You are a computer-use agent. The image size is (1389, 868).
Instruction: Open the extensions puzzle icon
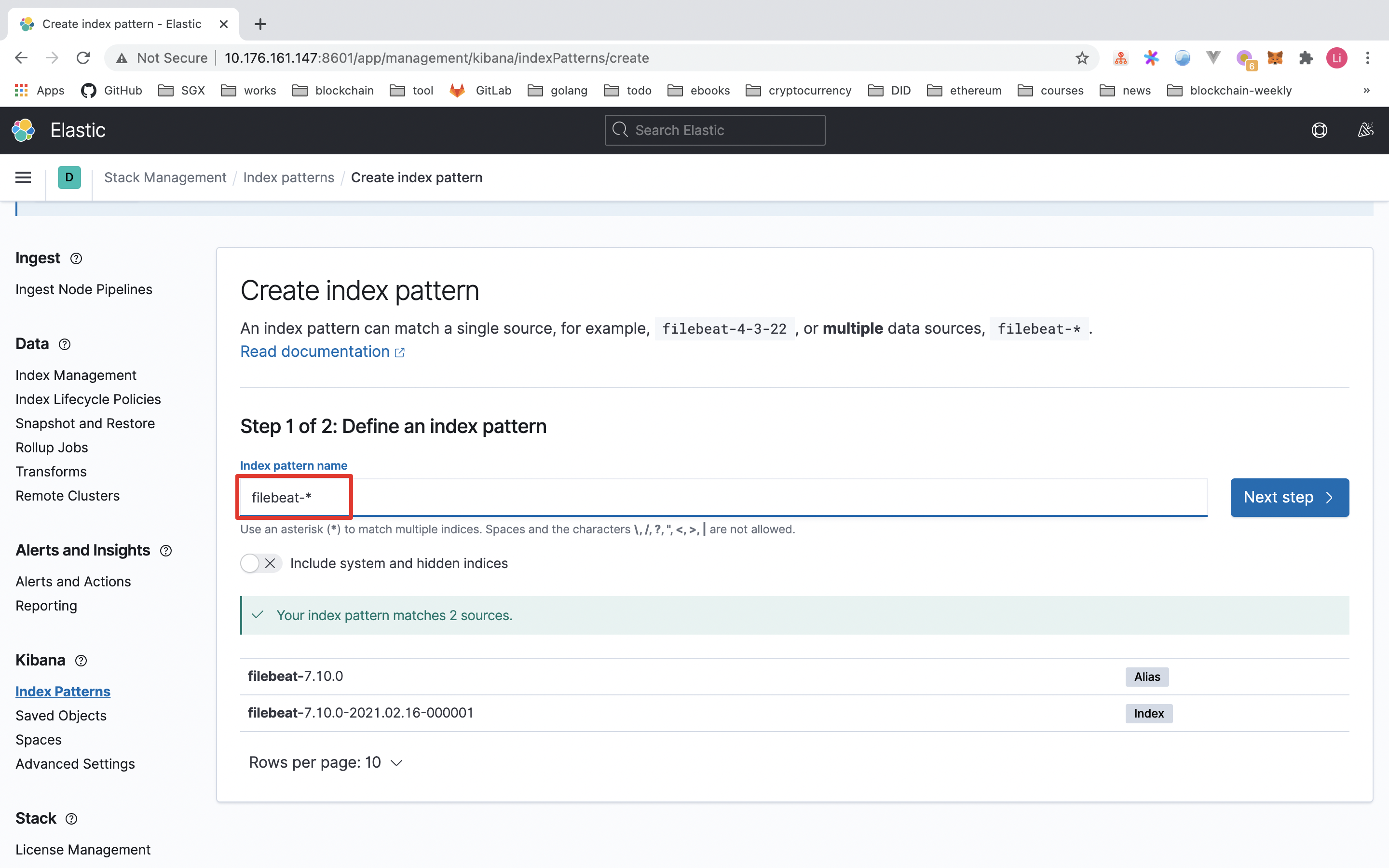[1306, 58]
